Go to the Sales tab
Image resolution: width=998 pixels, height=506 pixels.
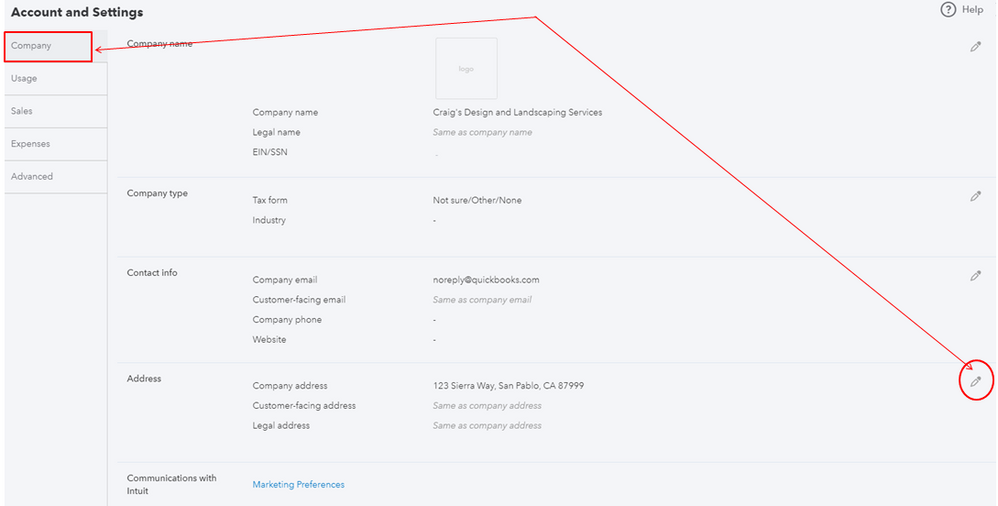click(x=56, y=111)
